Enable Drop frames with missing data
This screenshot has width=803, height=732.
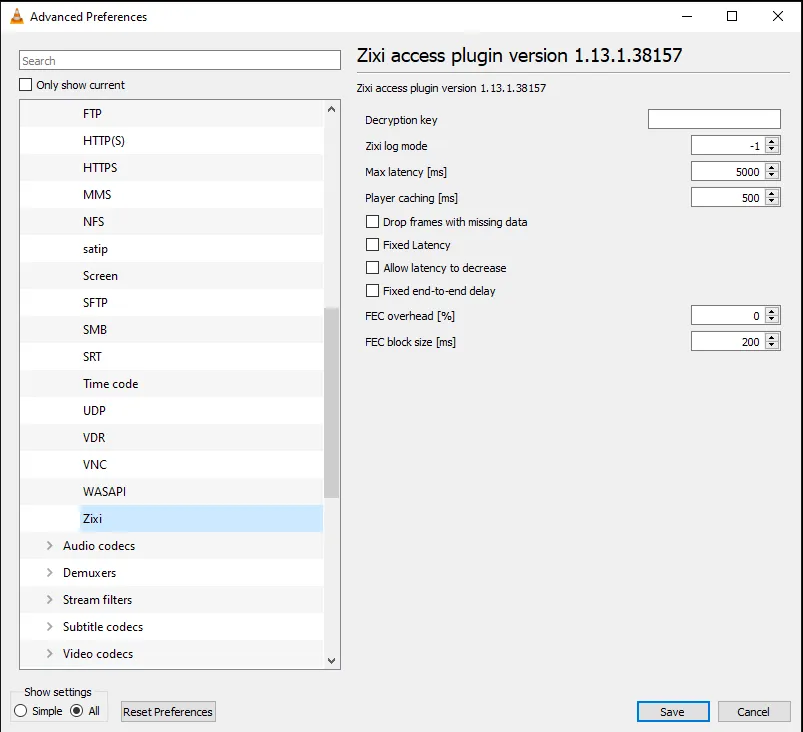pos(372,222)
